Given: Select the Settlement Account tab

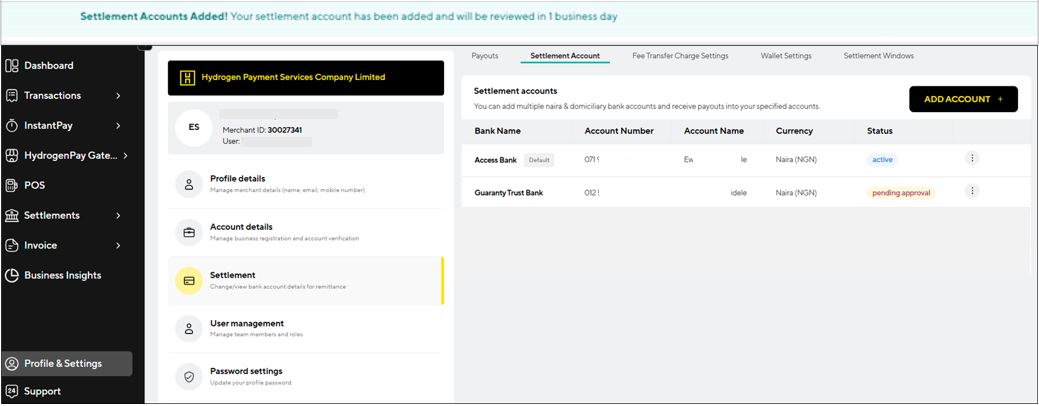Looking at the screenshot, I should [565, 56].
